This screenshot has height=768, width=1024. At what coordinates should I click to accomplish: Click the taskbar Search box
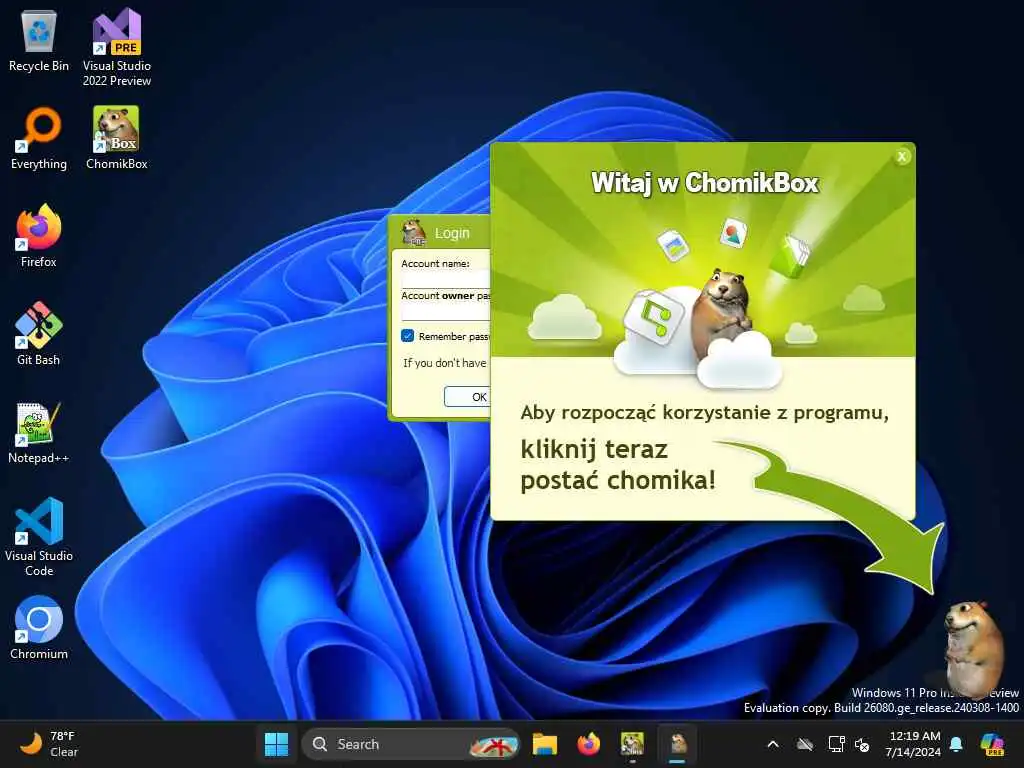411,744
